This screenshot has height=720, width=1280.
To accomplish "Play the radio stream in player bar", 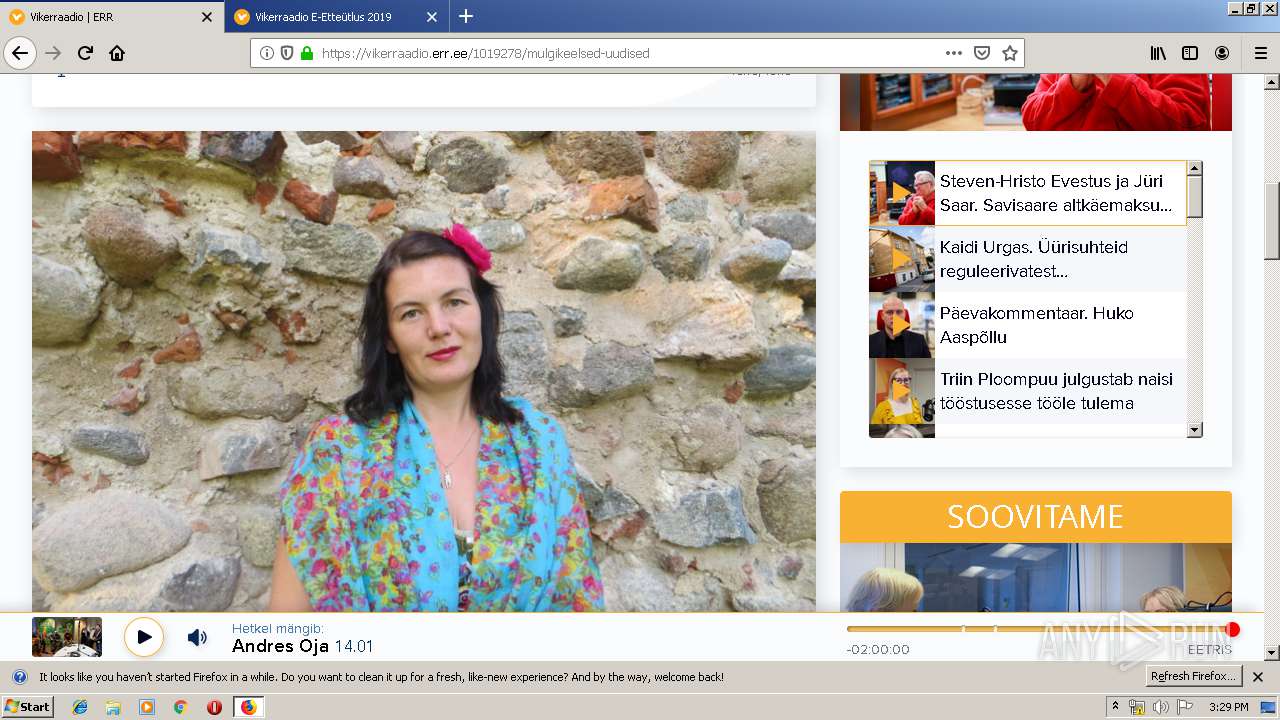I will (x=144, y=637).
